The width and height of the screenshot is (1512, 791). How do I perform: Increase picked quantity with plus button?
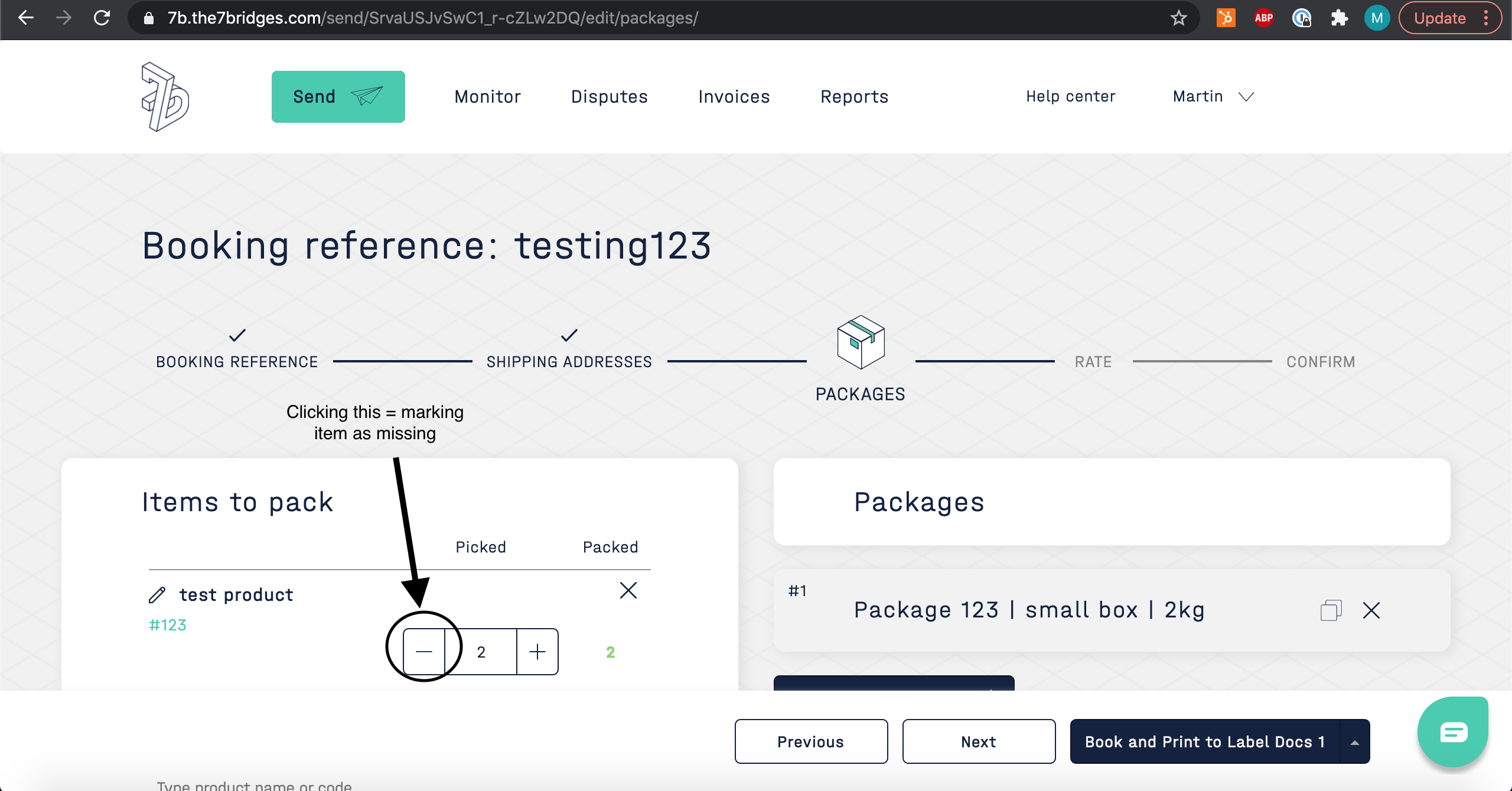pos(537,652)
